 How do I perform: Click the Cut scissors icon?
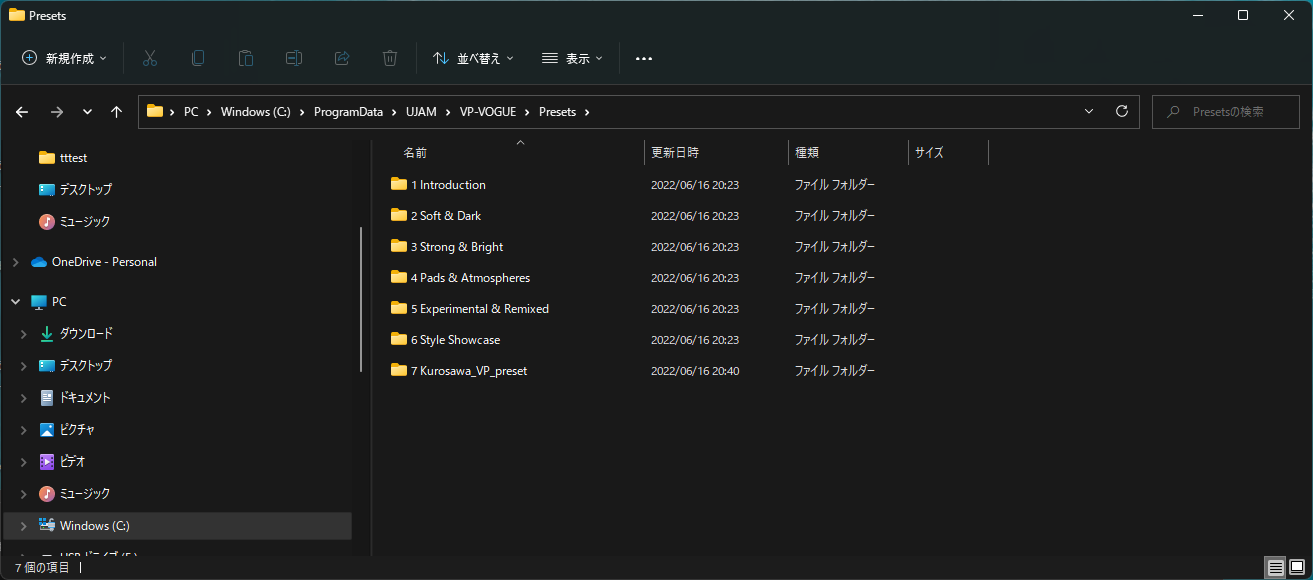(150, 58)
